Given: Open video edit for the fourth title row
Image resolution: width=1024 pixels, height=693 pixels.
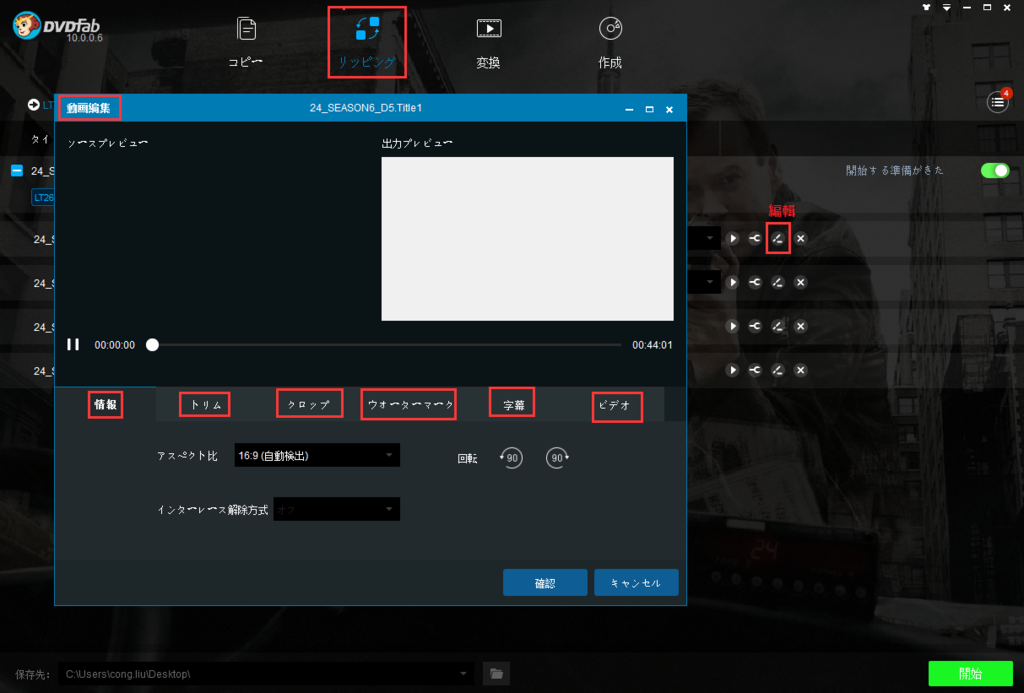Looking at the screenshot, I should 777,370.
